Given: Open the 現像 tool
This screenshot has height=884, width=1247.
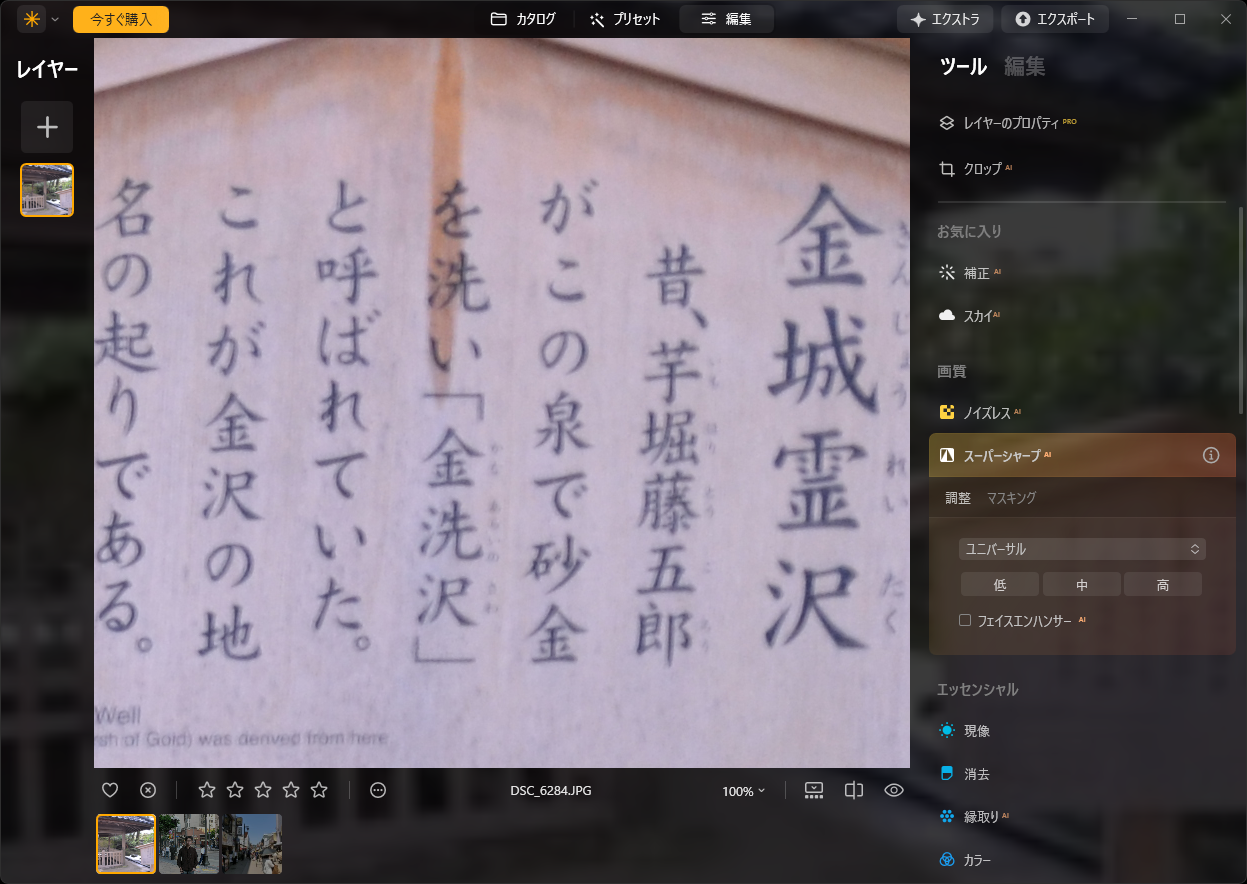Looking at the screenshot, I should [976, 730].
